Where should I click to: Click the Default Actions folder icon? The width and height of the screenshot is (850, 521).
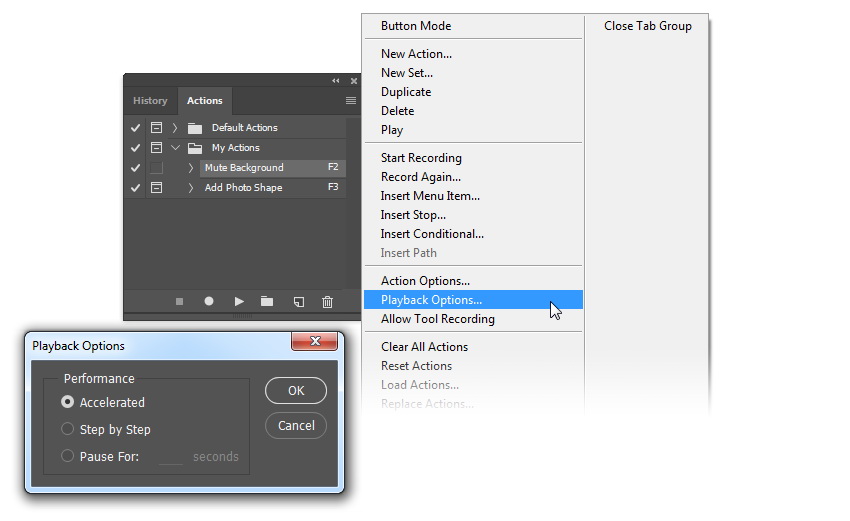click(x=195, y=128)
